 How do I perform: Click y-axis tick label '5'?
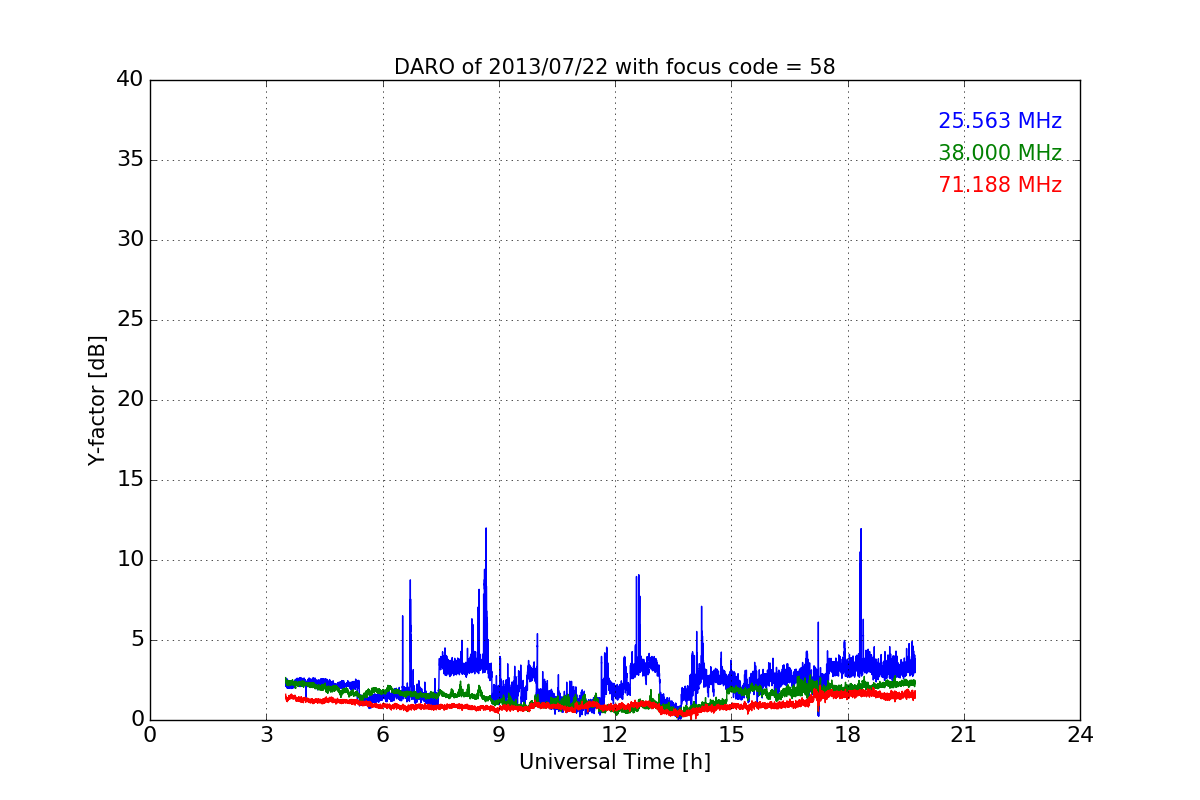click(x=137, y=640)
